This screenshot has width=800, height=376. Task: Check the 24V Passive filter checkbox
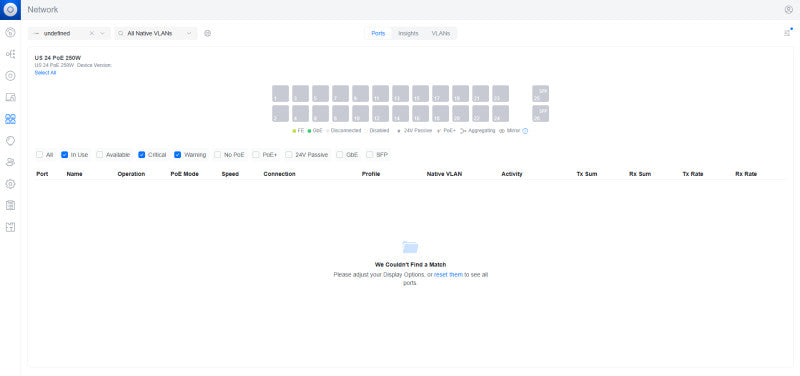289,155
